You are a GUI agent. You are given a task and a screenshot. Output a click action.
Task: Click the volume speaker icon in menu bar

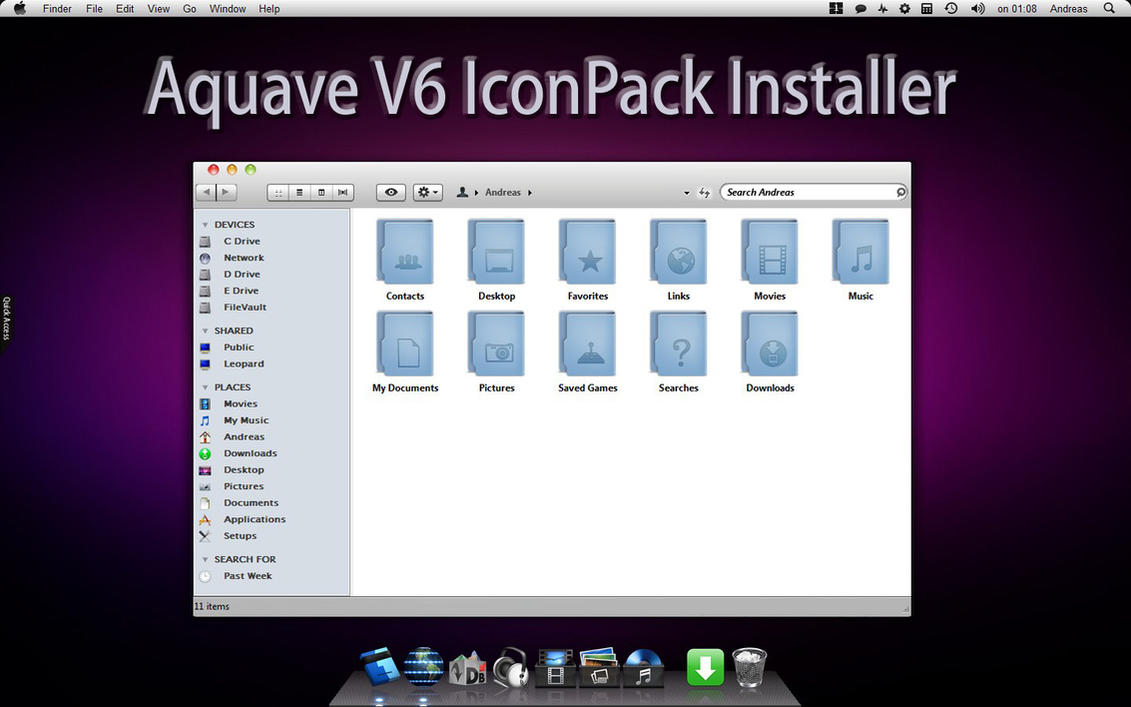977,9
